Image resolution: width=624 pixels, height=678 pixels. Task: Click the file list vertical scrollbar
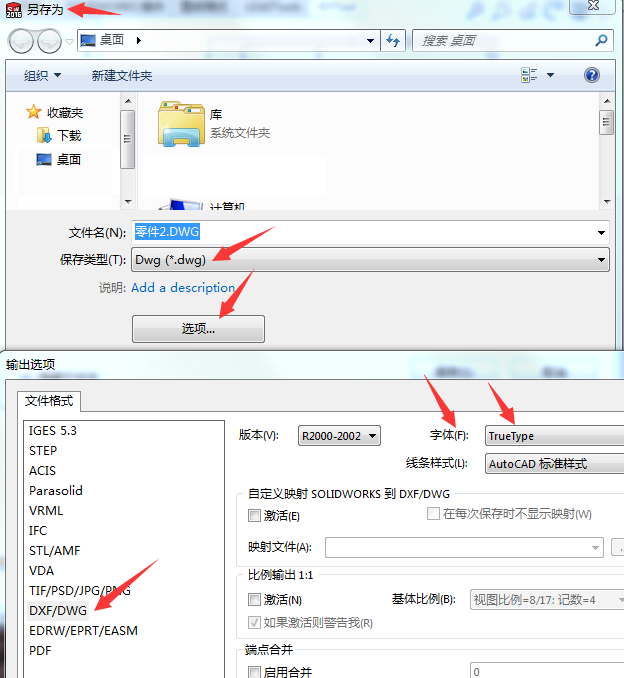607,151
